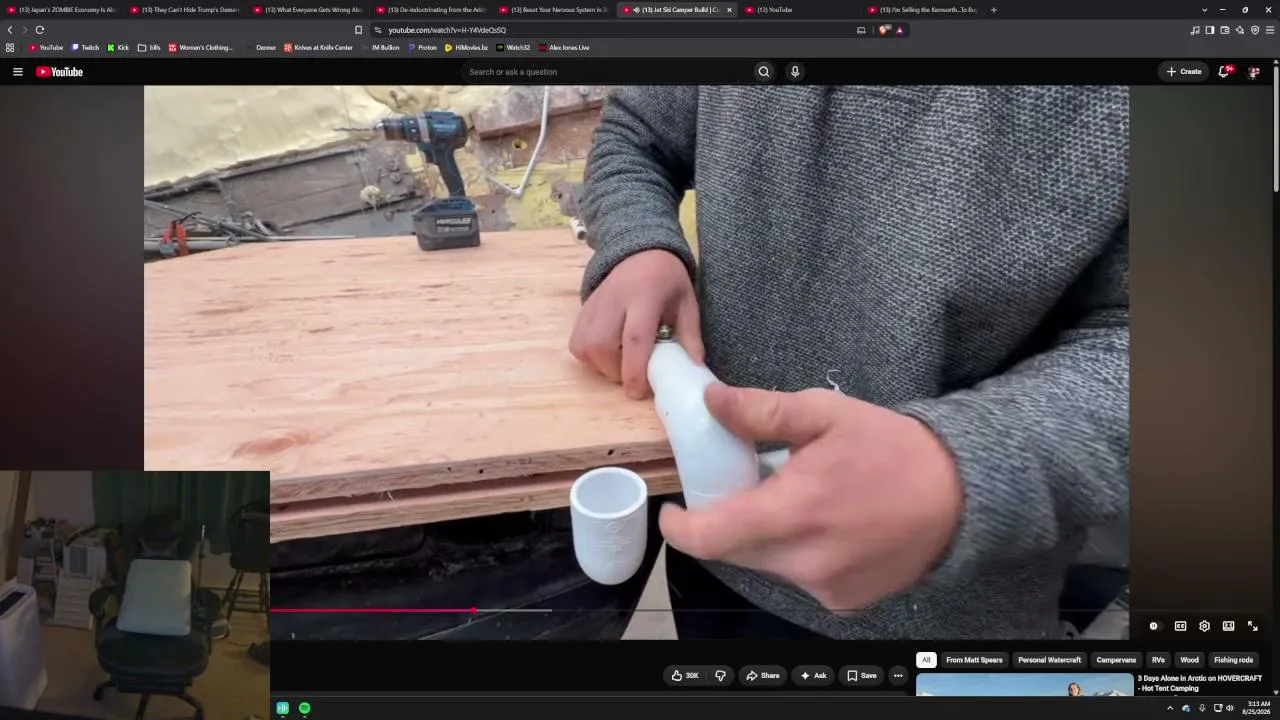Click the video progress bar scrubber
The image size is (1280, 720).
point(473,610)
